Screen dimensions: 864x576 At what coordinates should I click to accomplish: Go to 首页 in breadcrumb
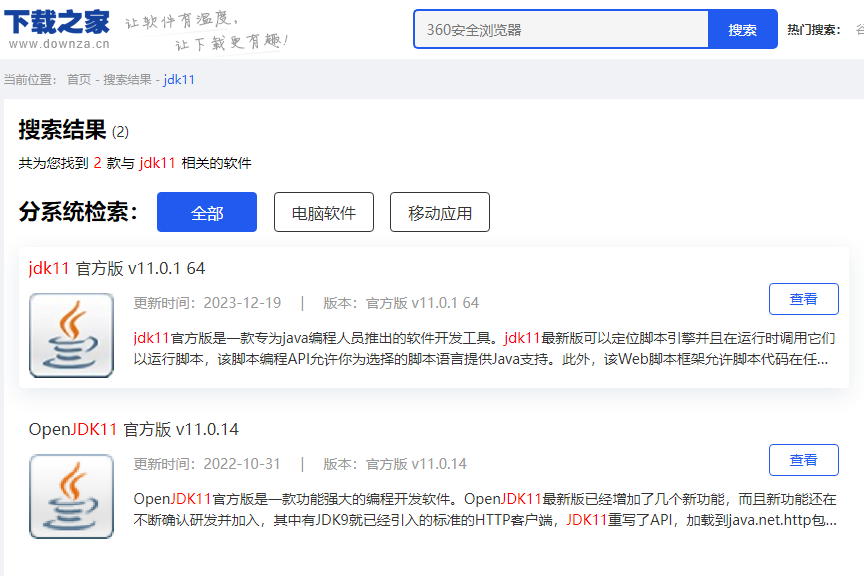[x=79, y=80]
